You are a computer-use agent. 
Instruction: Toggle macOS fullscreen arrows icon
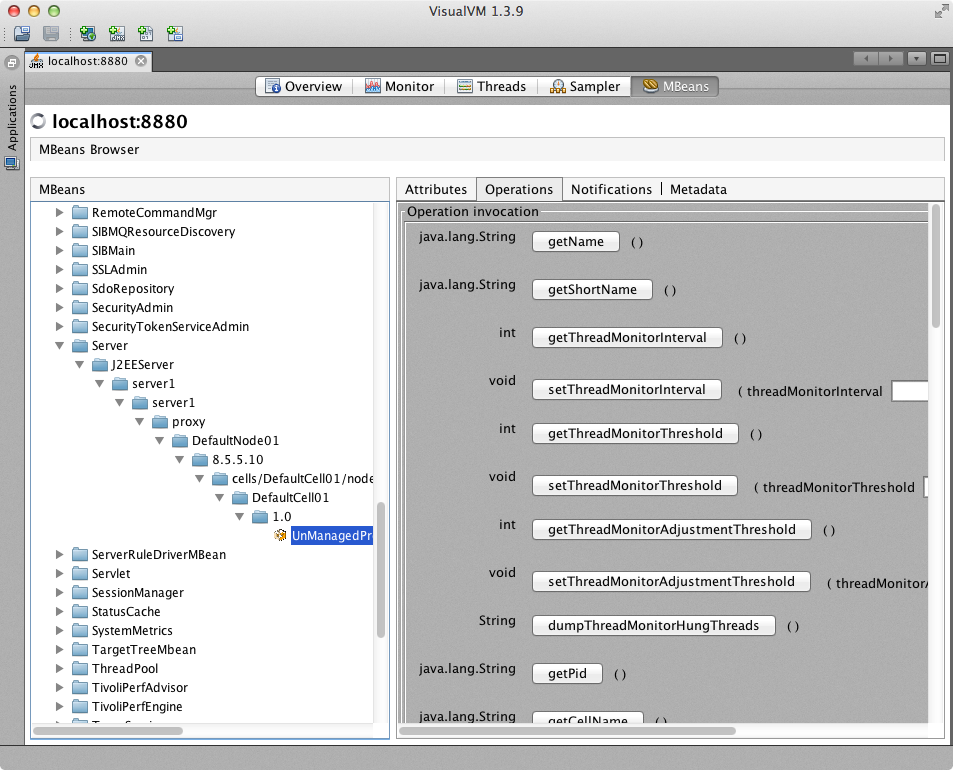941,11
